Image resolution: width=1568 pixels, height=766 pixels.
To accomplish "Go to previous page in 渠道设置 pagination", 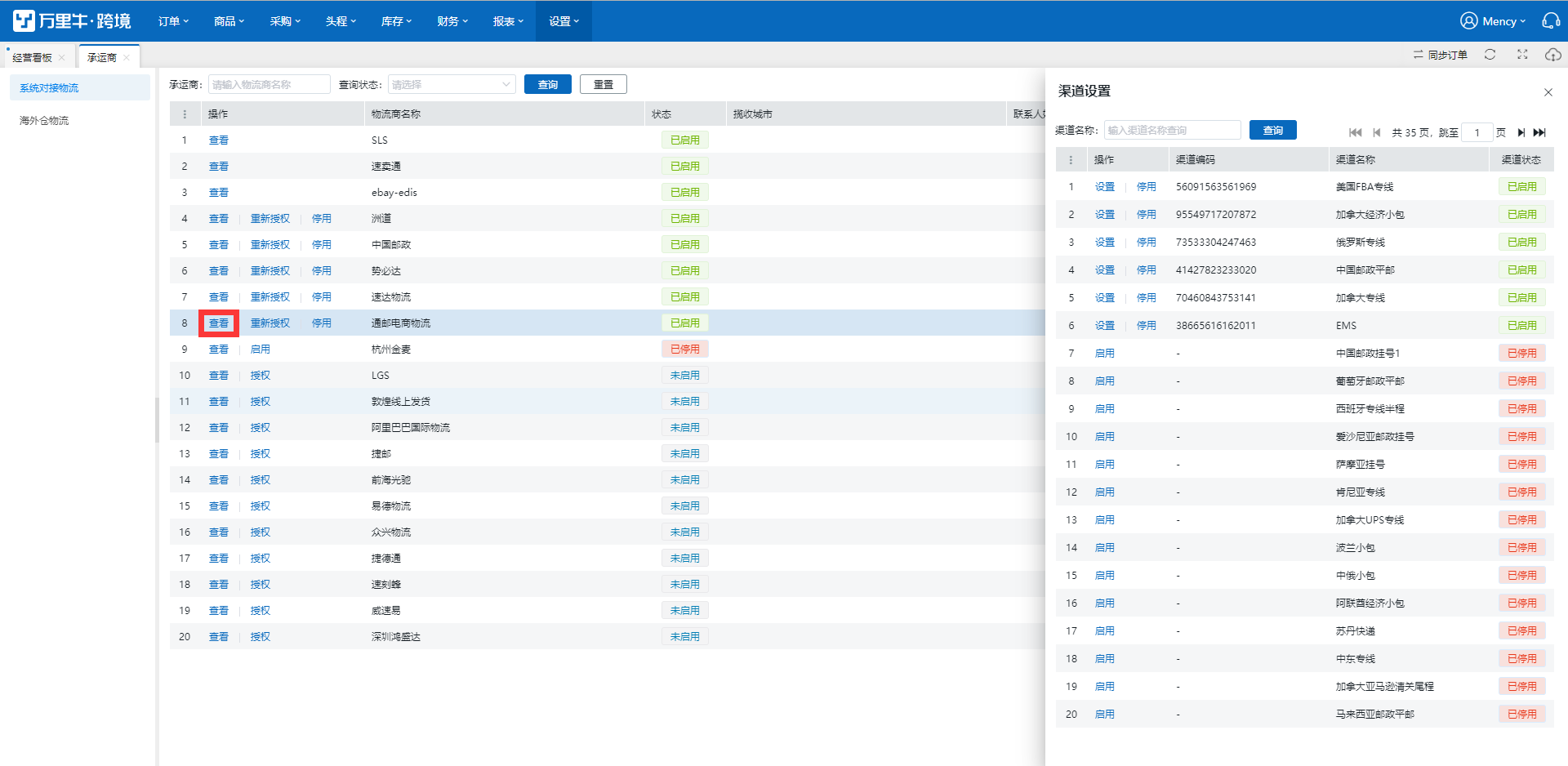I will pyautogui.click(x=1377, y=132).
